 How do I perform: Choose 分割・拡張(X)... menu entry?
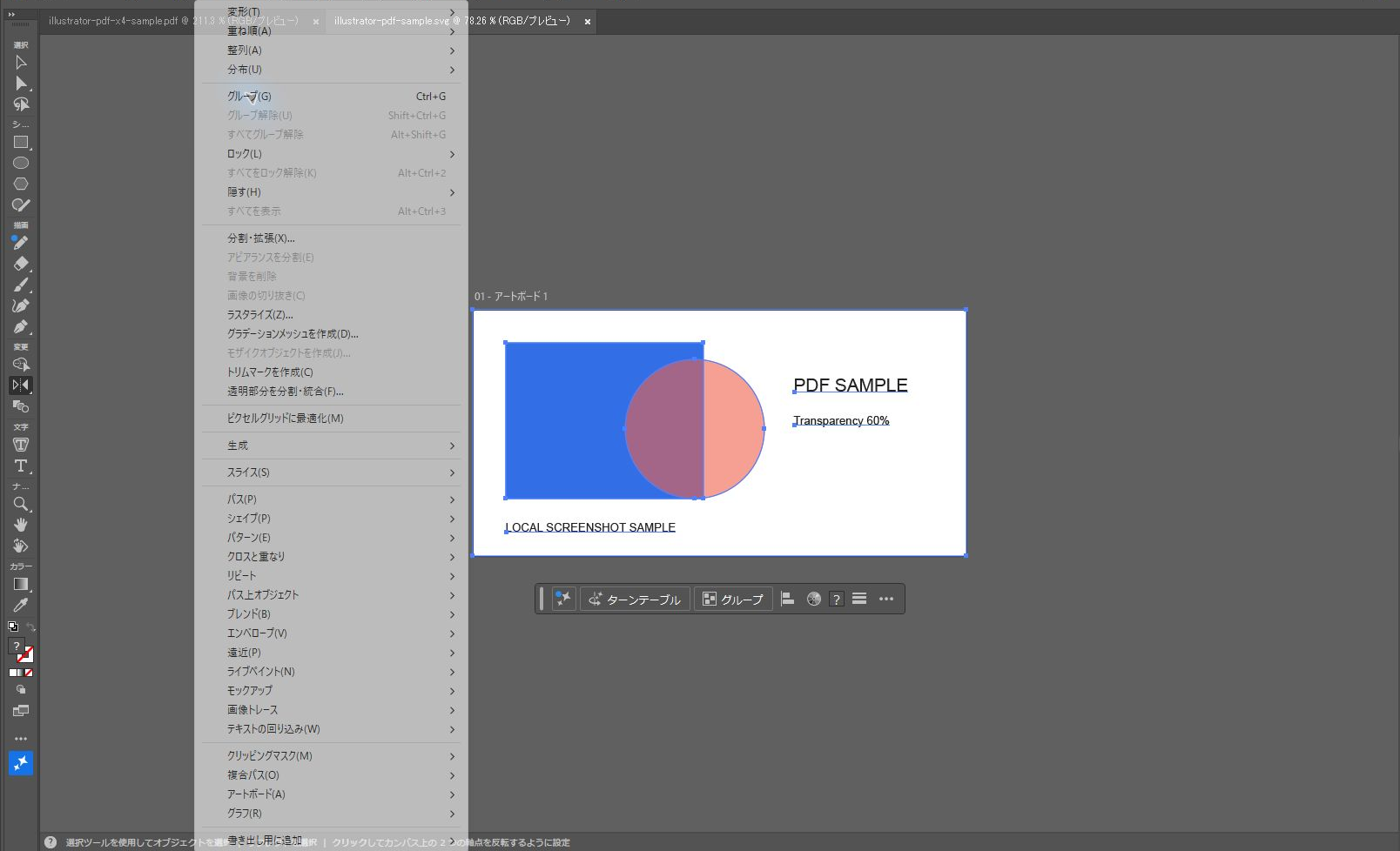click(331, 238)
